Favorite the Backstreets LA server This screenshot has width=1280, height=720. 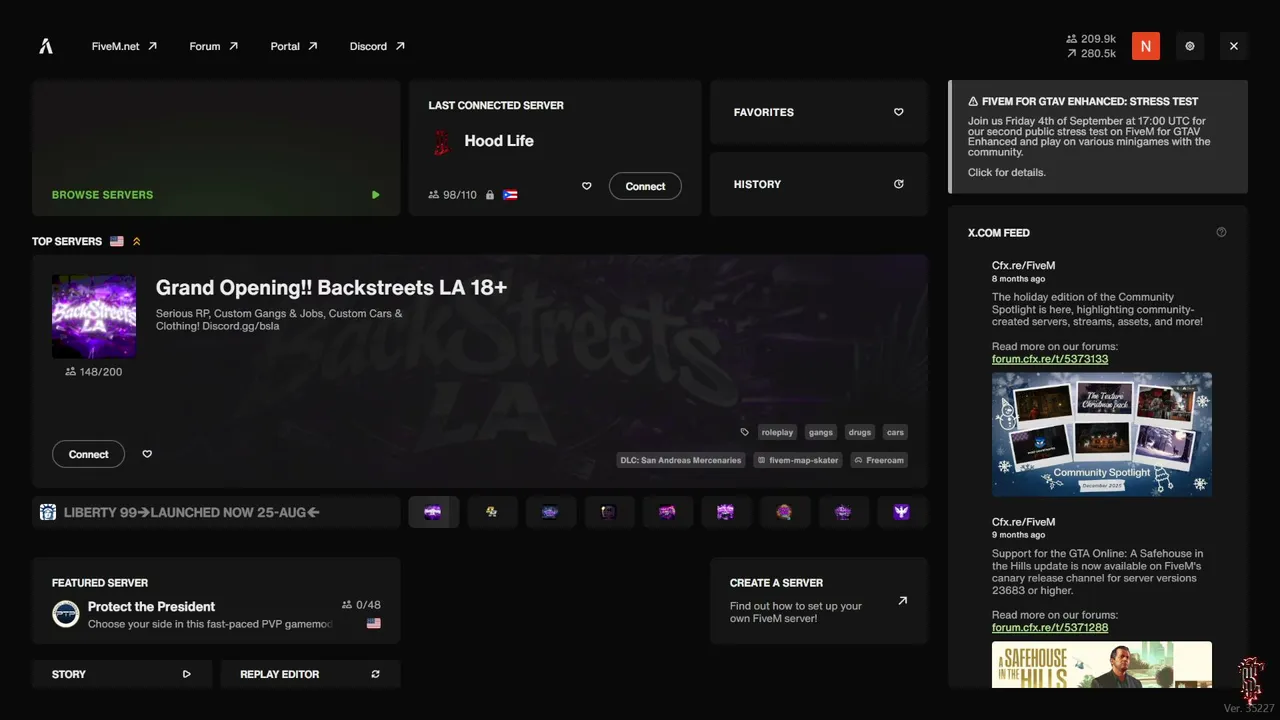tap(147, 454)
